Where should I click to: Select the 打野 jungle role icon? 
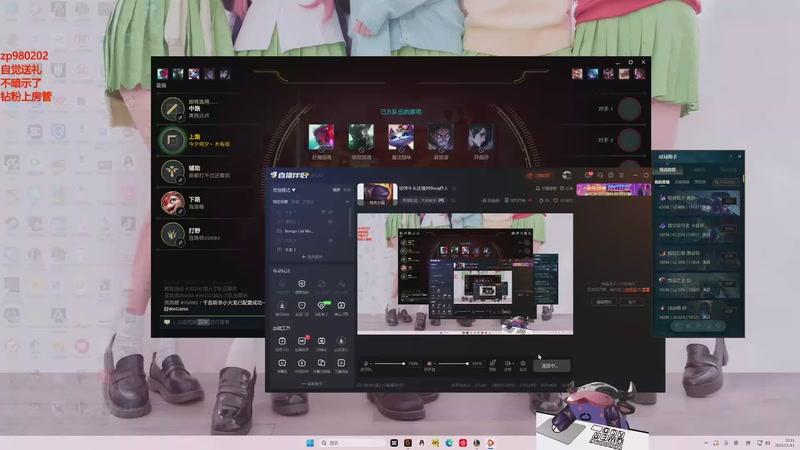click(172, 234)
